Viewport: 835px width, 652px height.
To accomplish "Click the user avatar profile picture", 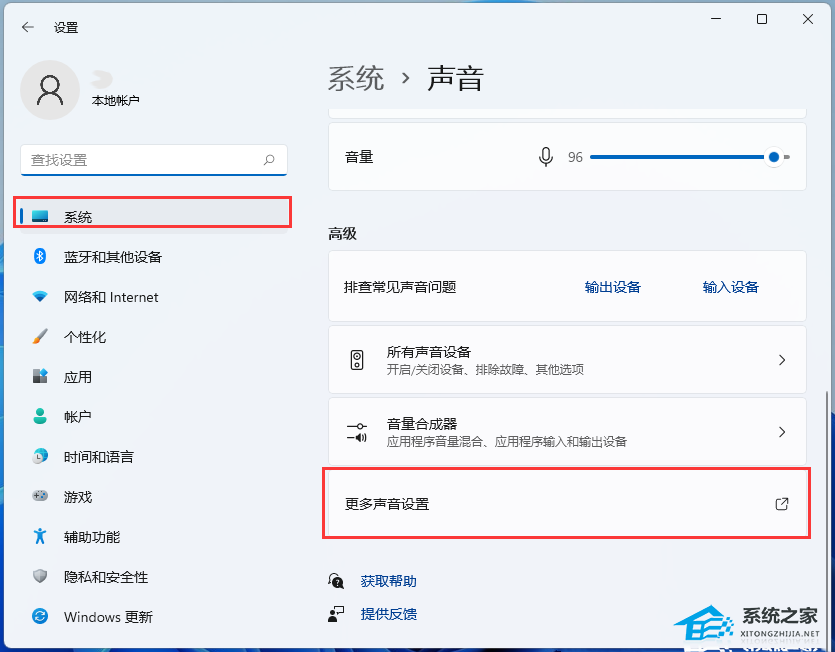I will pyautogui.click(x=50, y=90).
